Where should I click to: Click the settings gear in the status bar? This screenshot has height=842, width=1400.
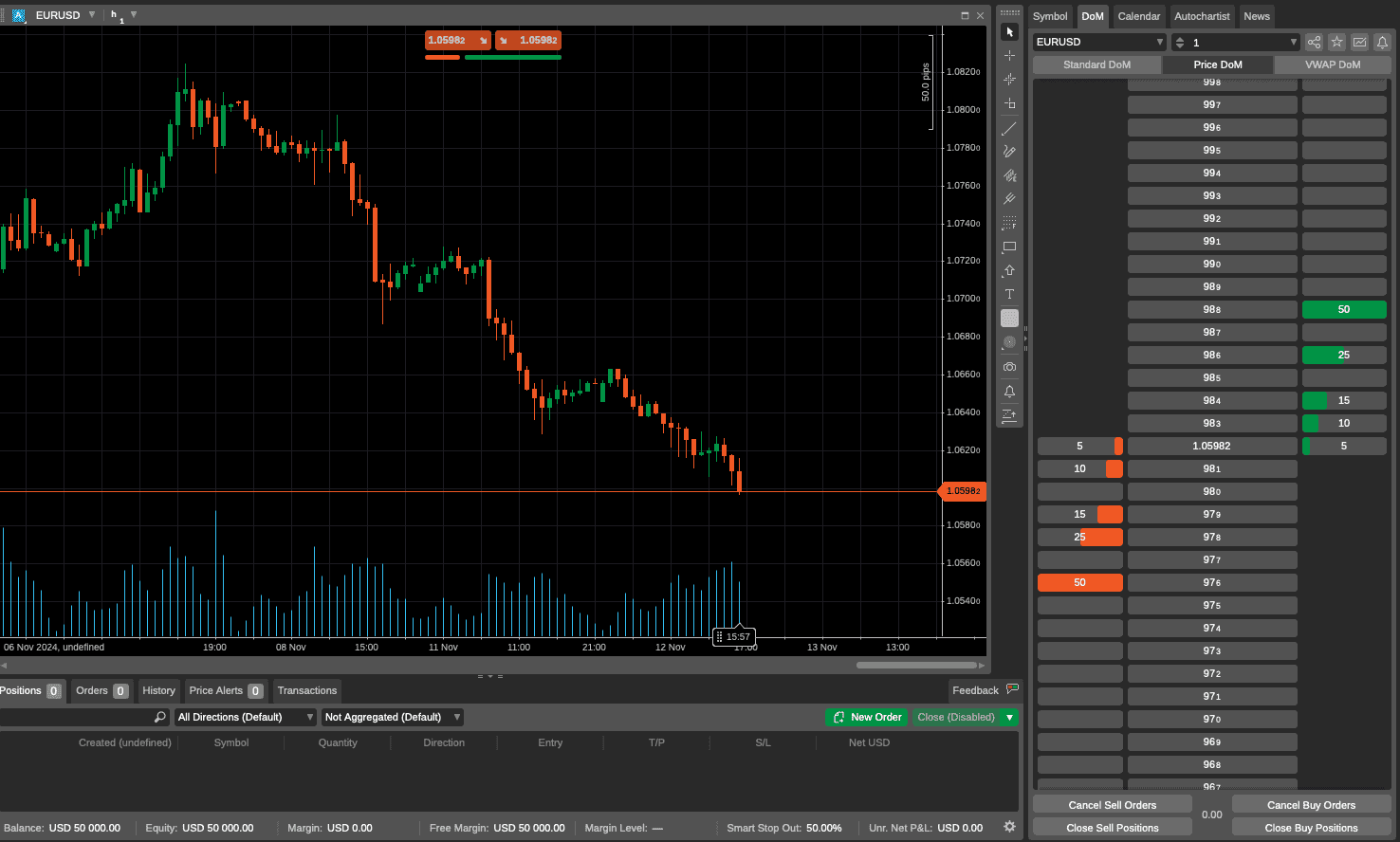coord(1009,826)
